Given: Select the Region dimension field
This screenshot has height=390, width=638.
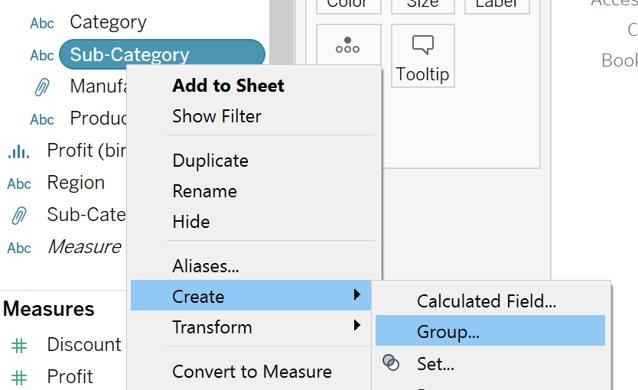Looking at the screenshot, I should point(76,183).
